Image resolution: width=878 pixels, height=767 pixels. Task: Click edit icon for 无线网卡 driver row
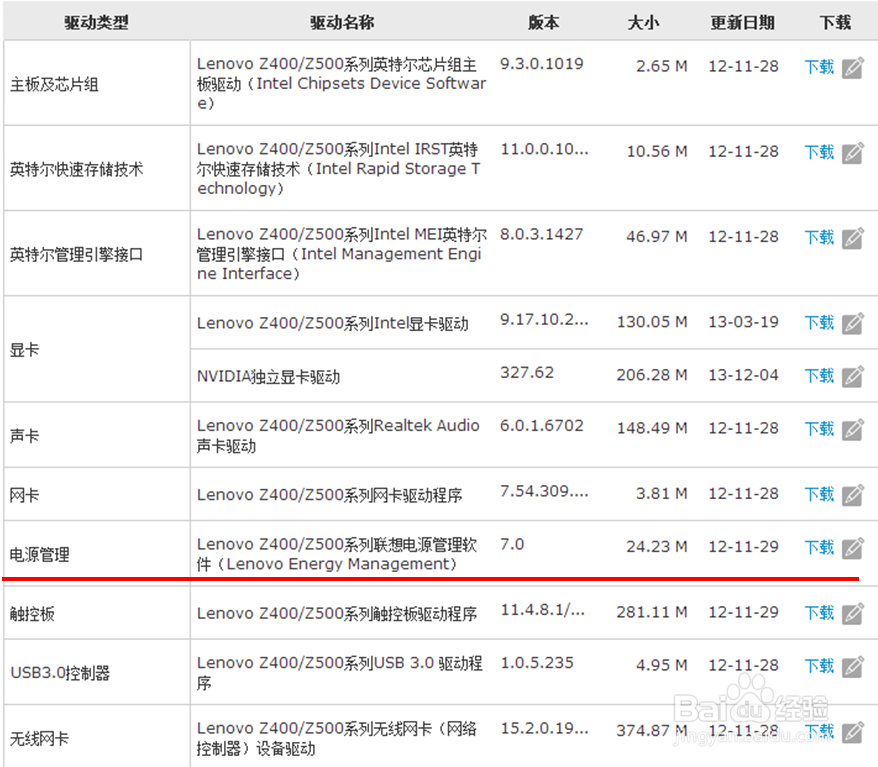[853, 732]
